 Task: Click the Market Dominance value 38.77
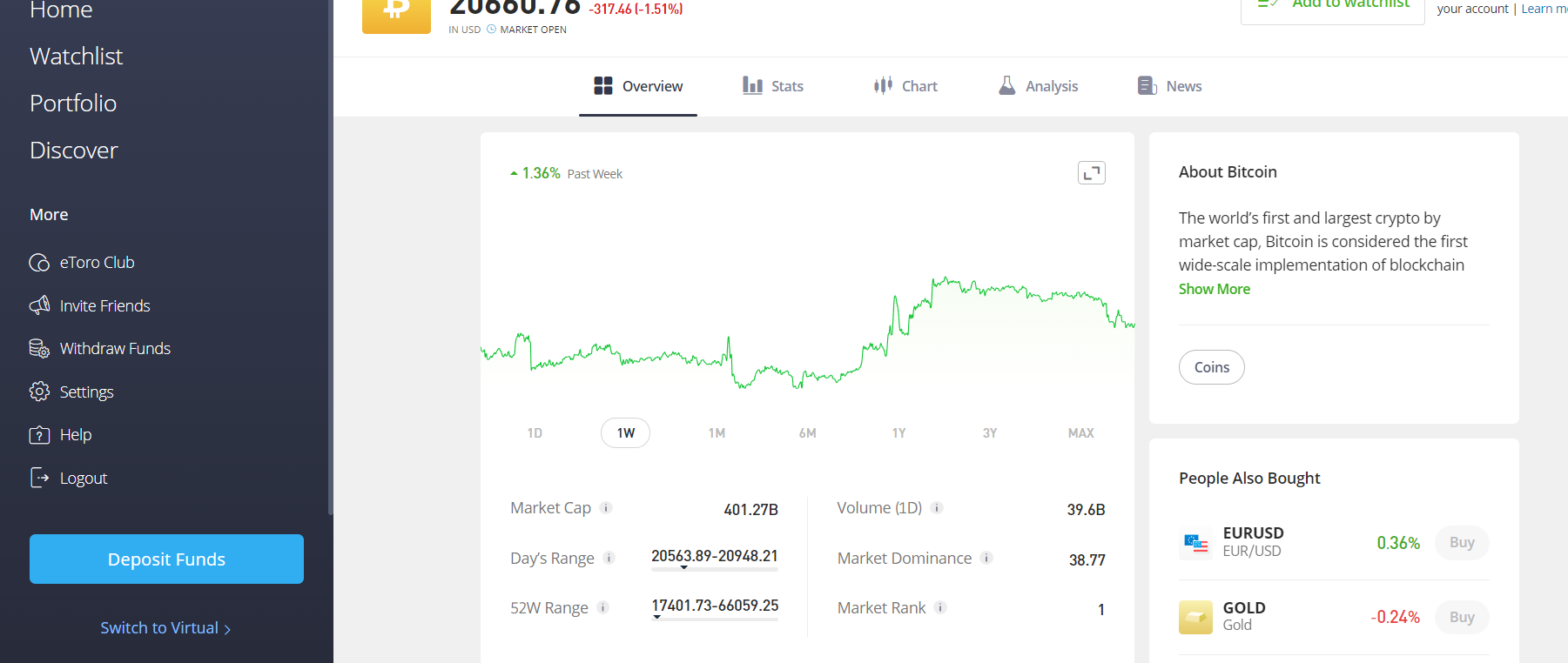tap(1087, 560)
